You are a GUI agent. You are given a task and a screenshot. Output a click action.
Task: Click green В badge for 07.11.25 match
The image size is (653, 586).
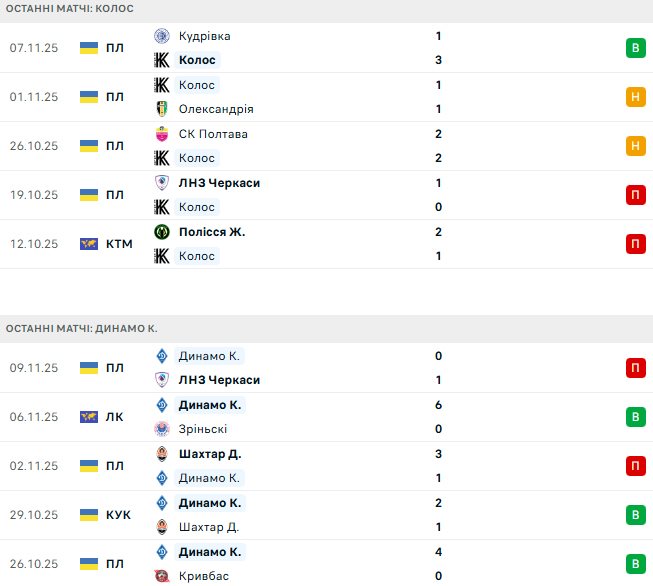click(634, 48)
